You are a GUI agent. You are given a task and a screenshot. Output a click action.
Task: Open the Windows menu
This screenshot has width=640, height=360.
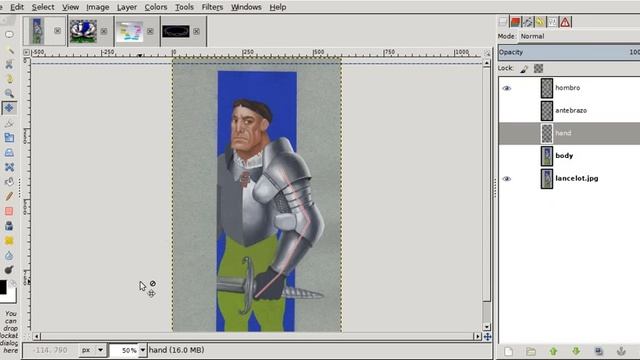point(246,7)
